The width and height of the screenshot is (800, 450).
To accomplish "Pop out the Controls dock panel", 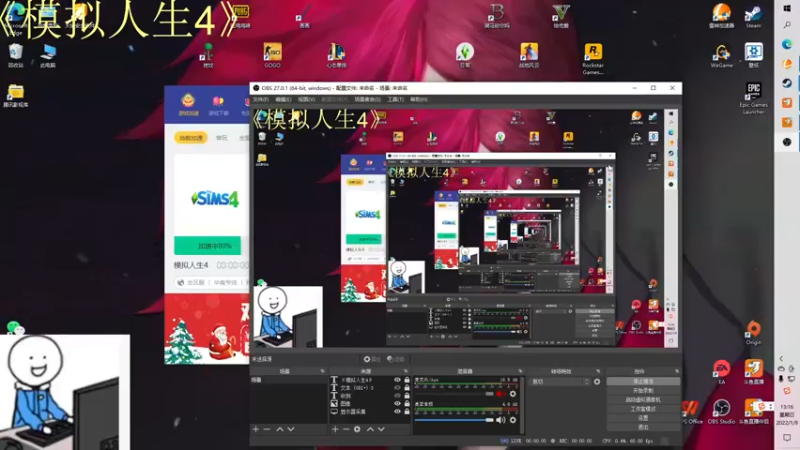I will click(x=677, y=371).
